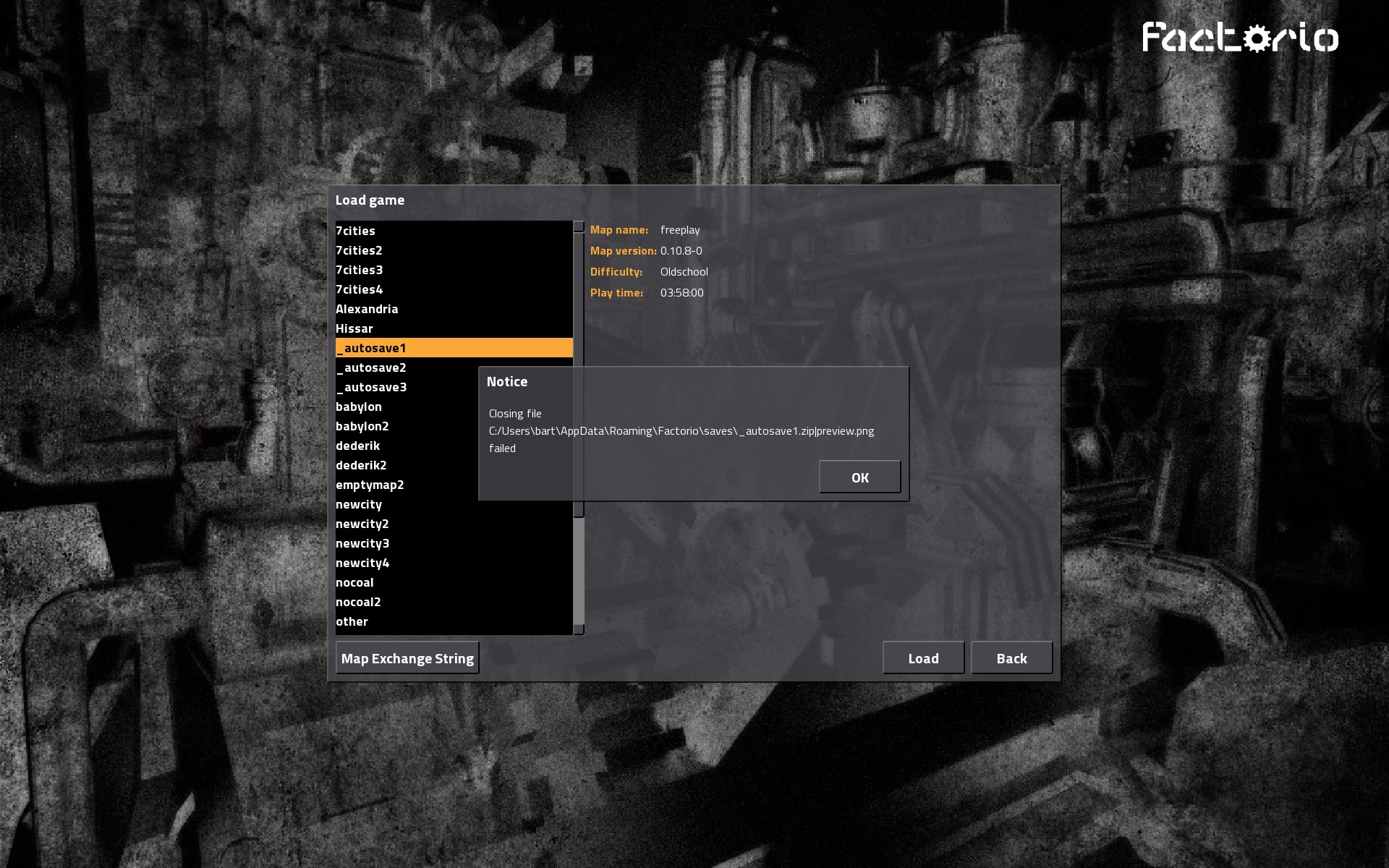Select the nocoal2 save
Screen dimensions: 1389x868
point(454,602)
